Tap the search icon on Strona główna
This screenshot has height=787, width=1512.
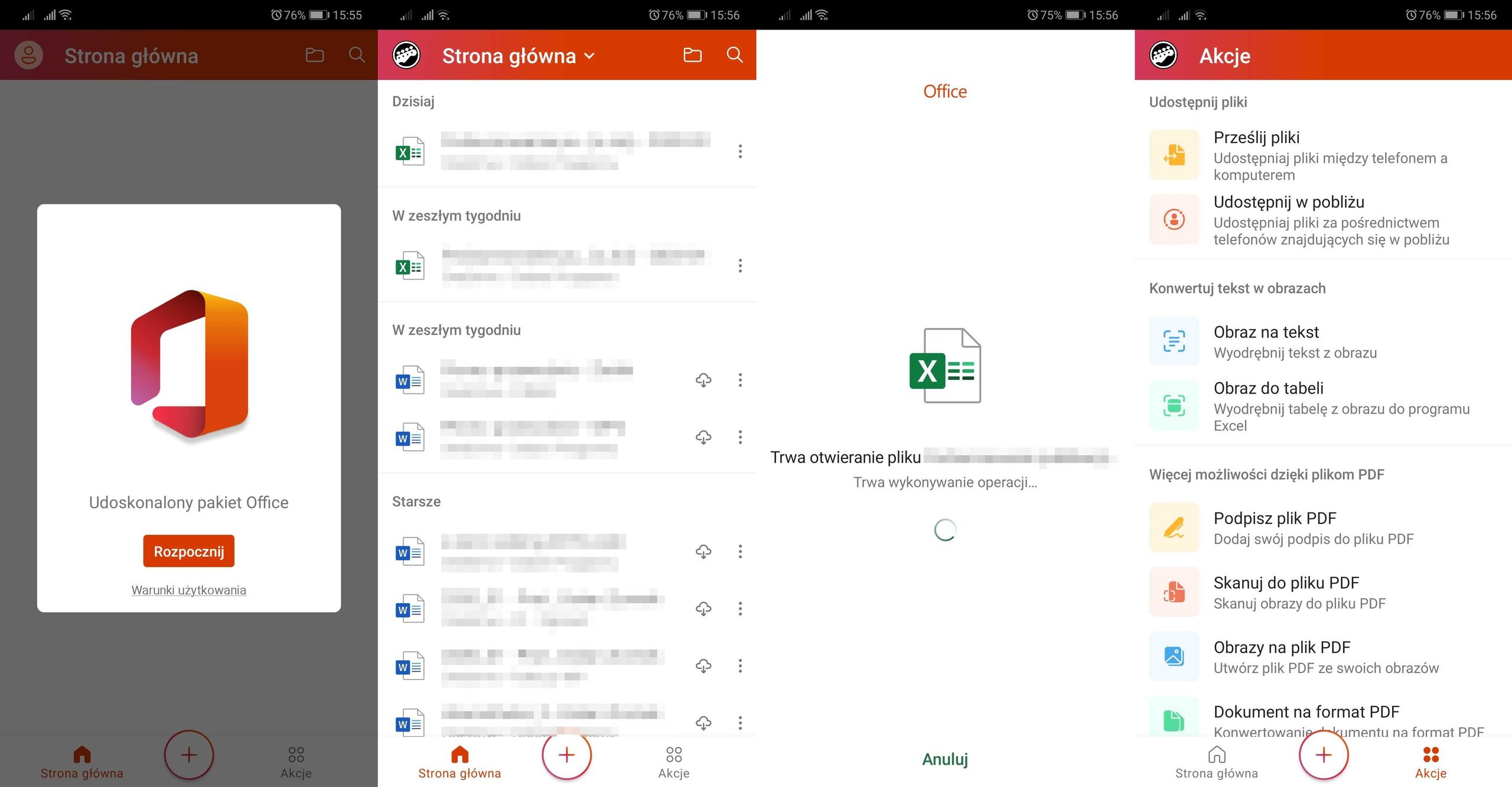(357, 55)
